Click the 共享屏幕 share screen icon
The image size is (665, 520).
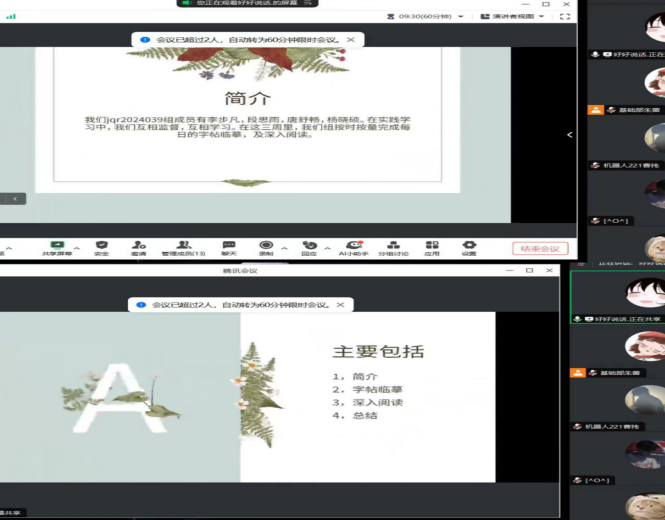tap(57, 246)
